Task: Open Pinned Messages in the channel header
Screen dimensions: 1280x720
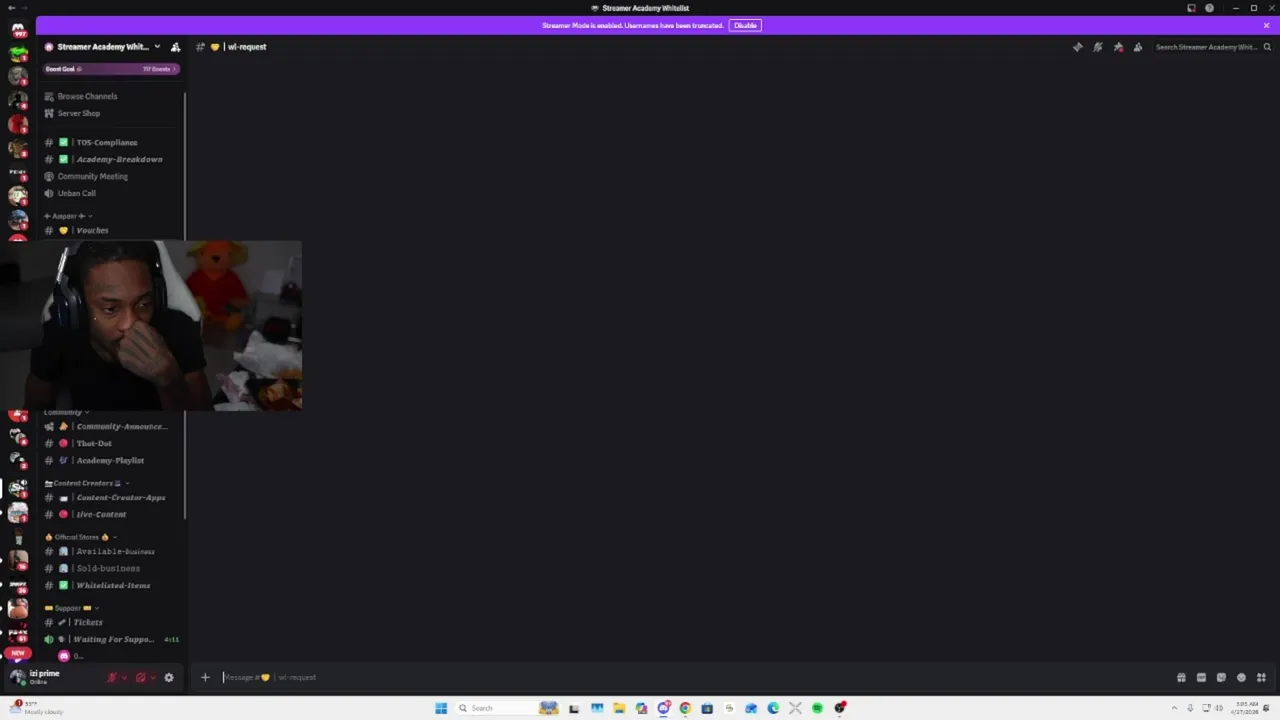Action: tap(1118, 47)
